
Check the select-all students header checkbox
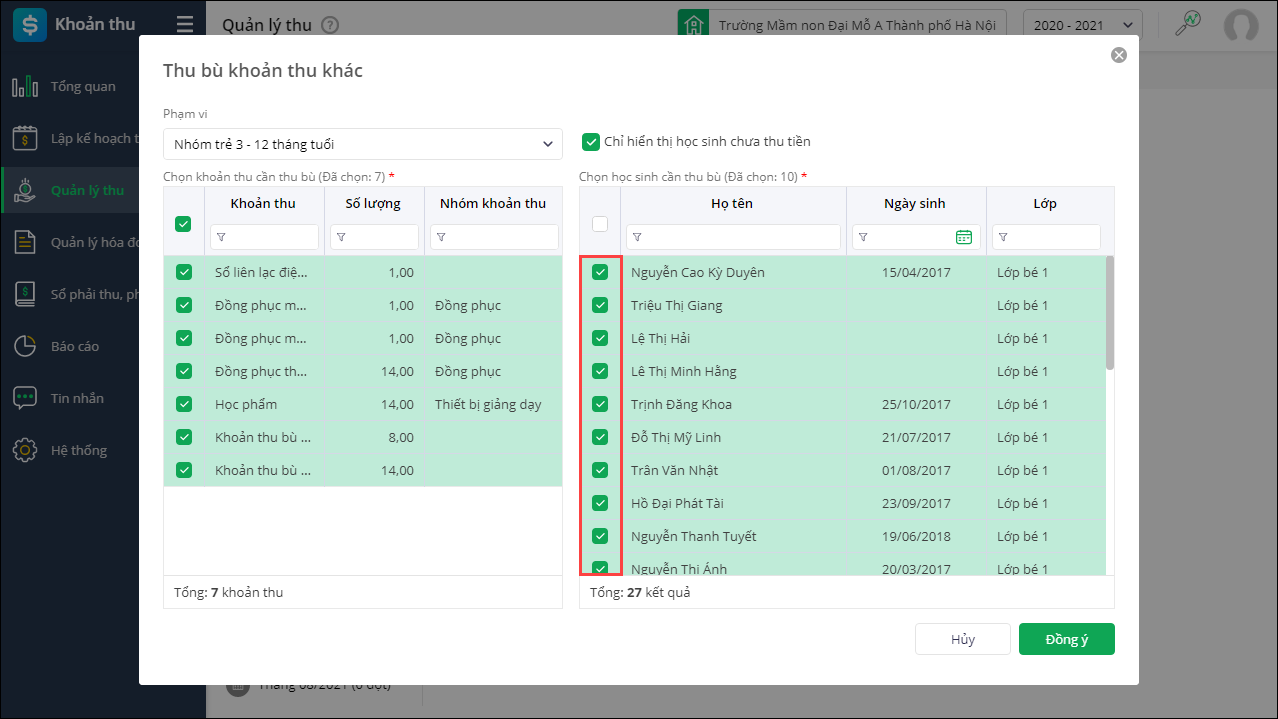point(600,224)
